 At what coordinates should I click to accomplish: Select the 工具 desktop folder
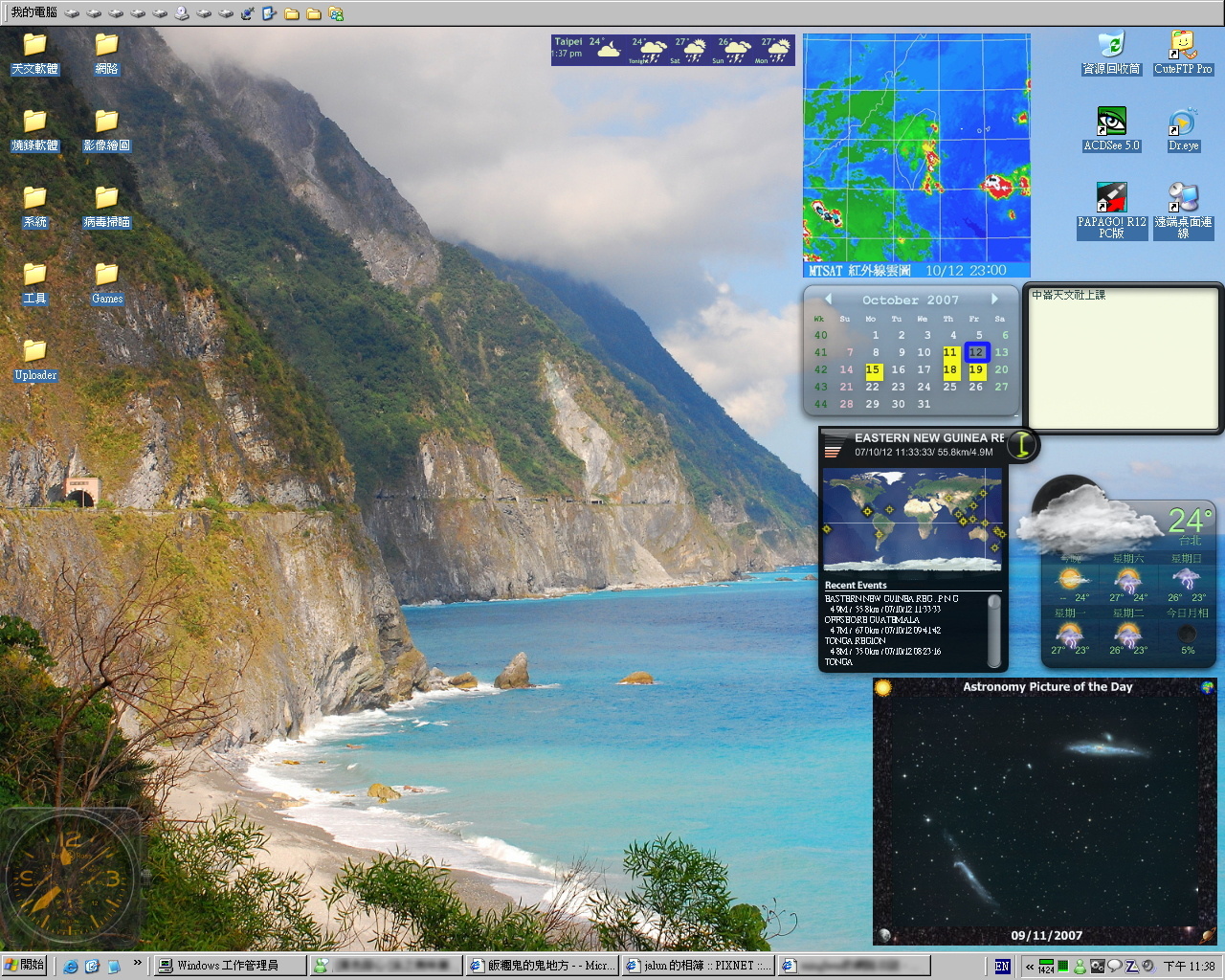click(x=34, y=283)
